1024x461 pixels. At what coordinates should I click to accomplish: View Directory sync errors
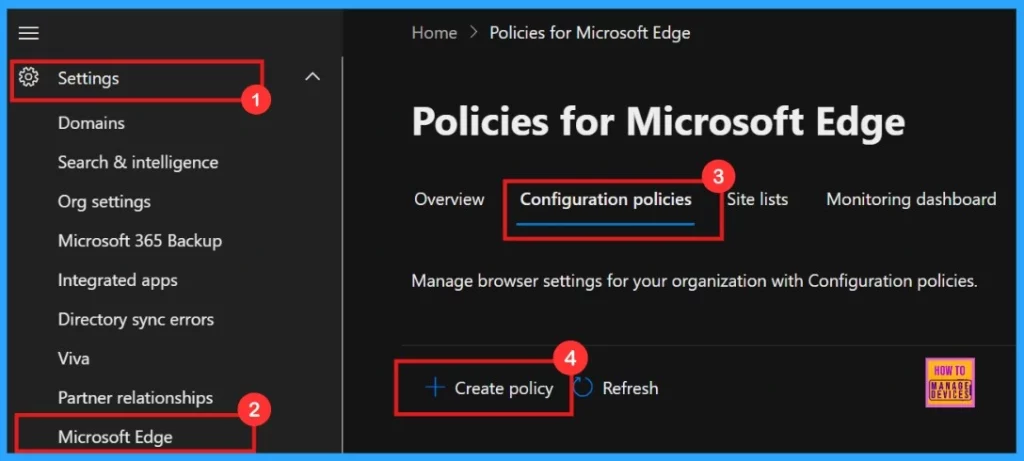coord(135,319)
